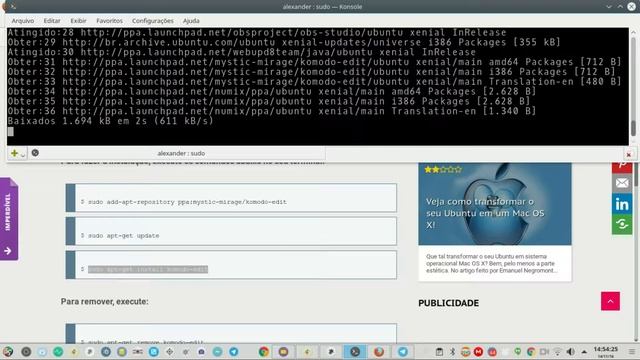Switch to the Firefox window in the taskbar
640x360 pixels.
pyautogui.click(x=379, y=351)
